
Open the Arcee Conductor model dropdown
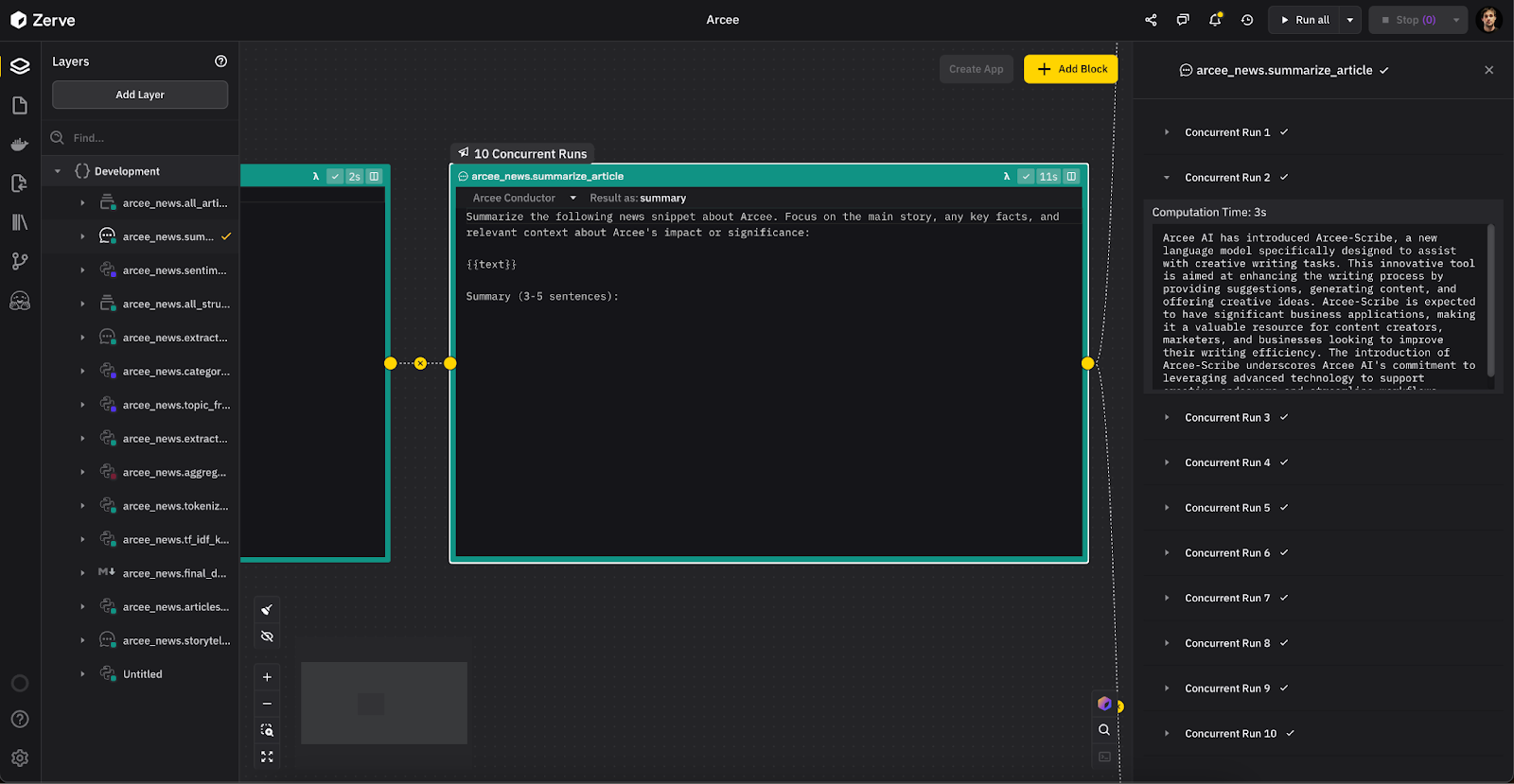coord(525,198)
